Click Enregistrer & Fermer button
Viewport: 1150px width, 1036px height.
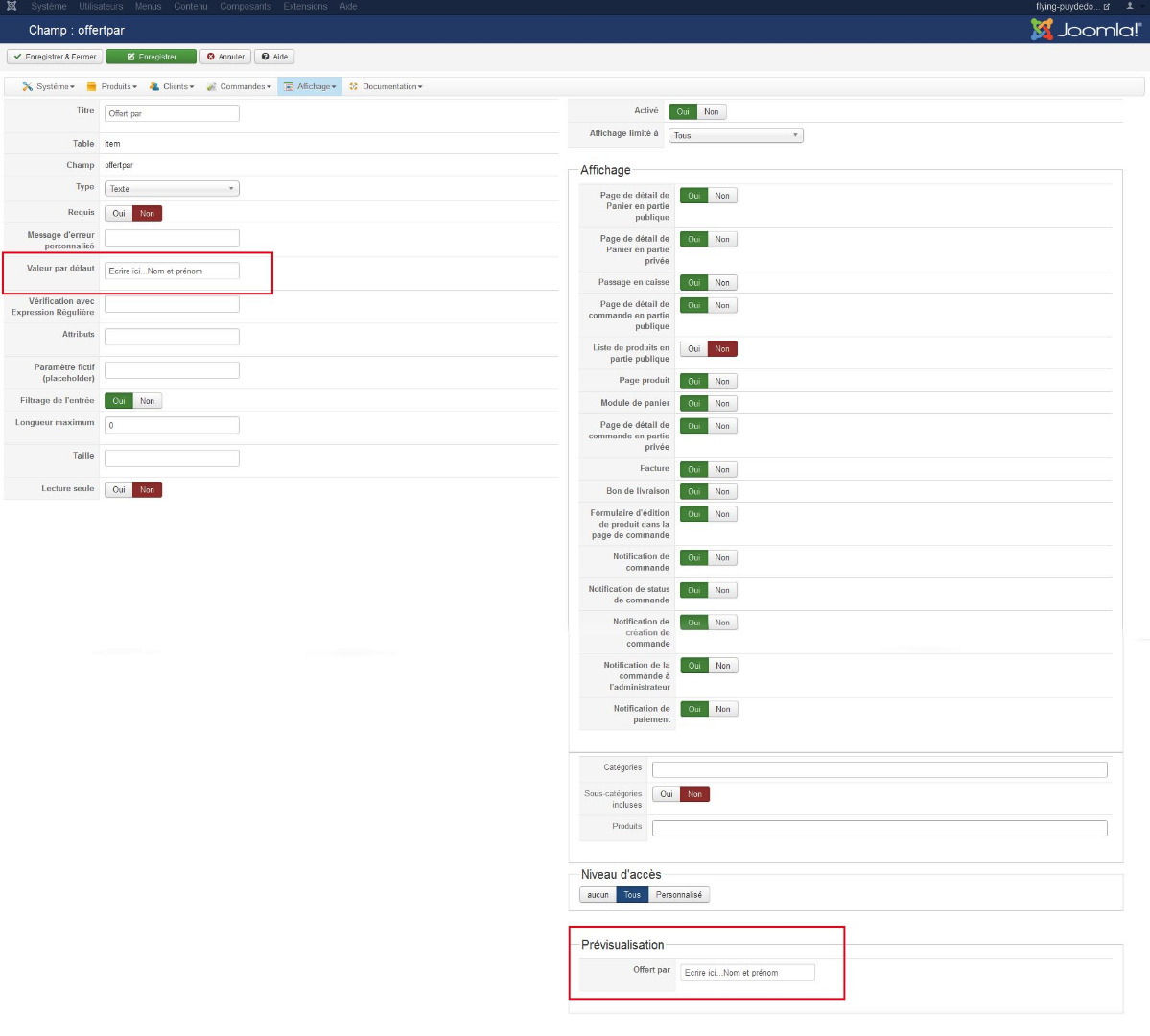55,57
